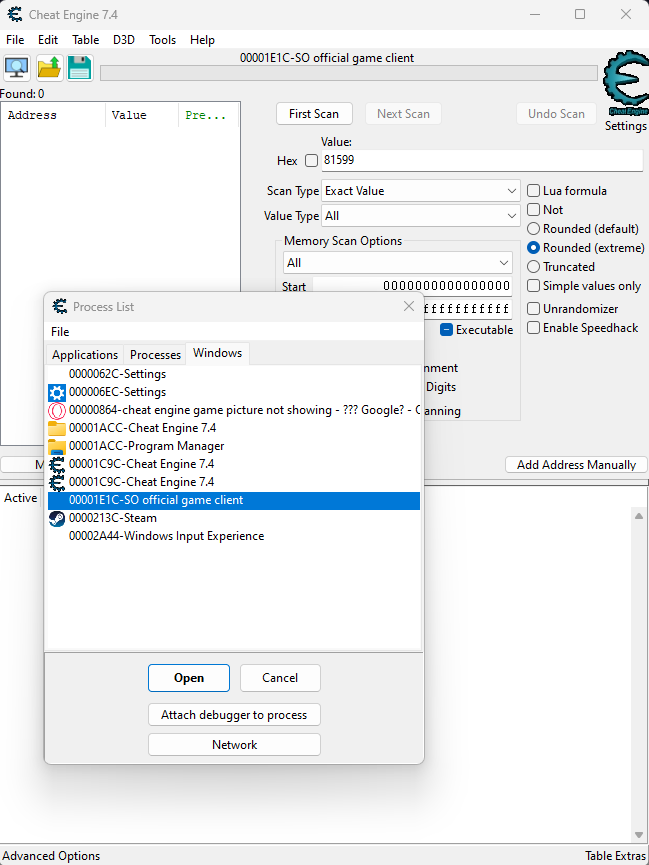
Task: Maximize the Cheat Engine window
Action: click(x=580, y=14)
